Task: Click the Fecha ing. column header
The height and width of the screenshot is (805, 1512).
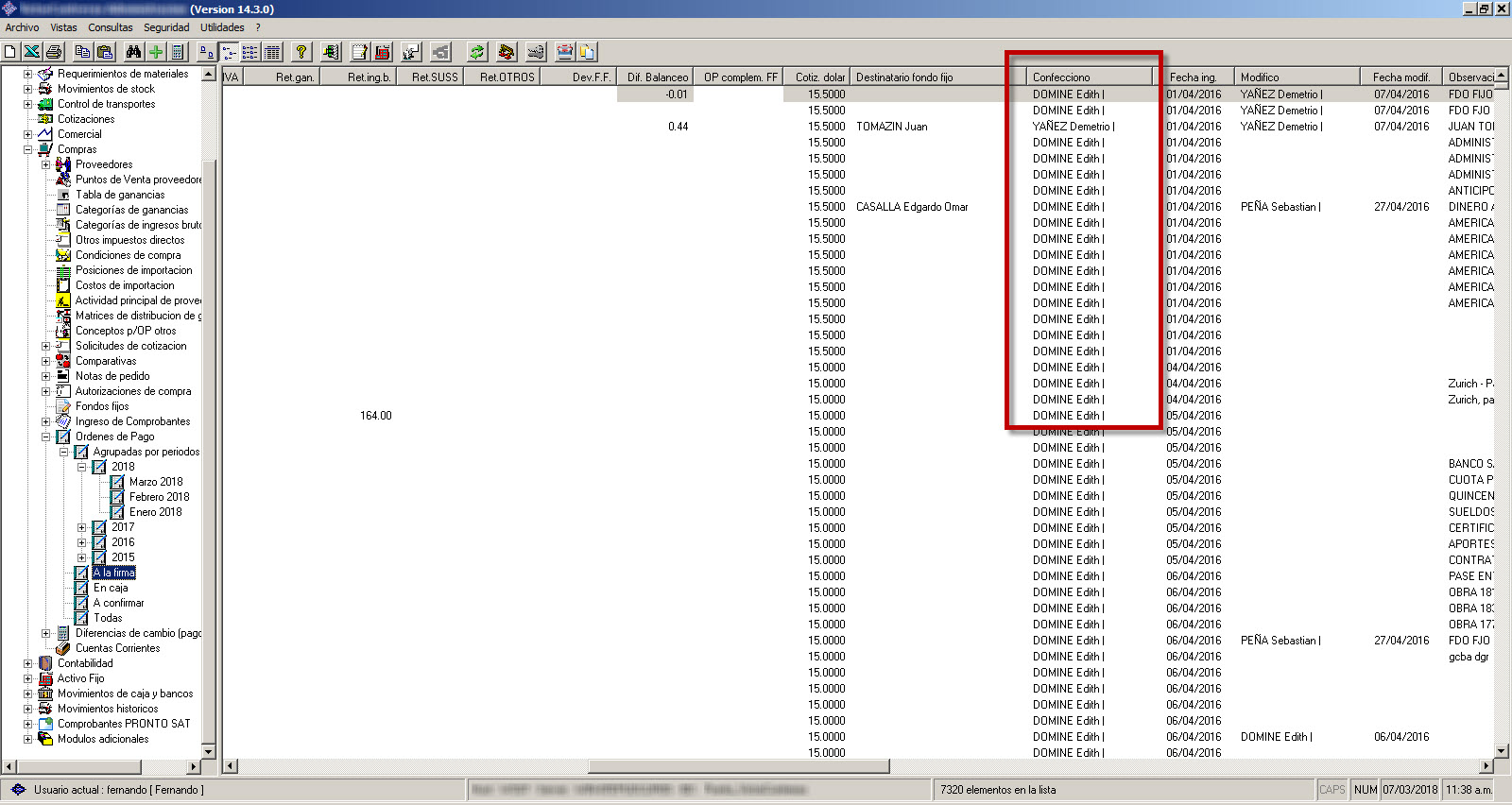Action: 1193,77
